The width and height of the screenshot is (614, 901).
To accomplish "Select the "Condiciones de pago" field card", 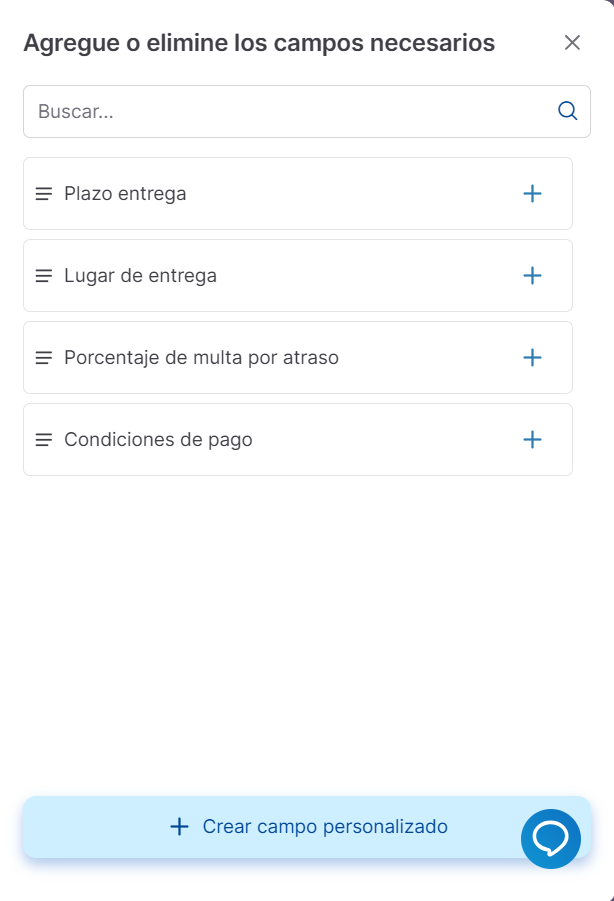I will (250, 439).
